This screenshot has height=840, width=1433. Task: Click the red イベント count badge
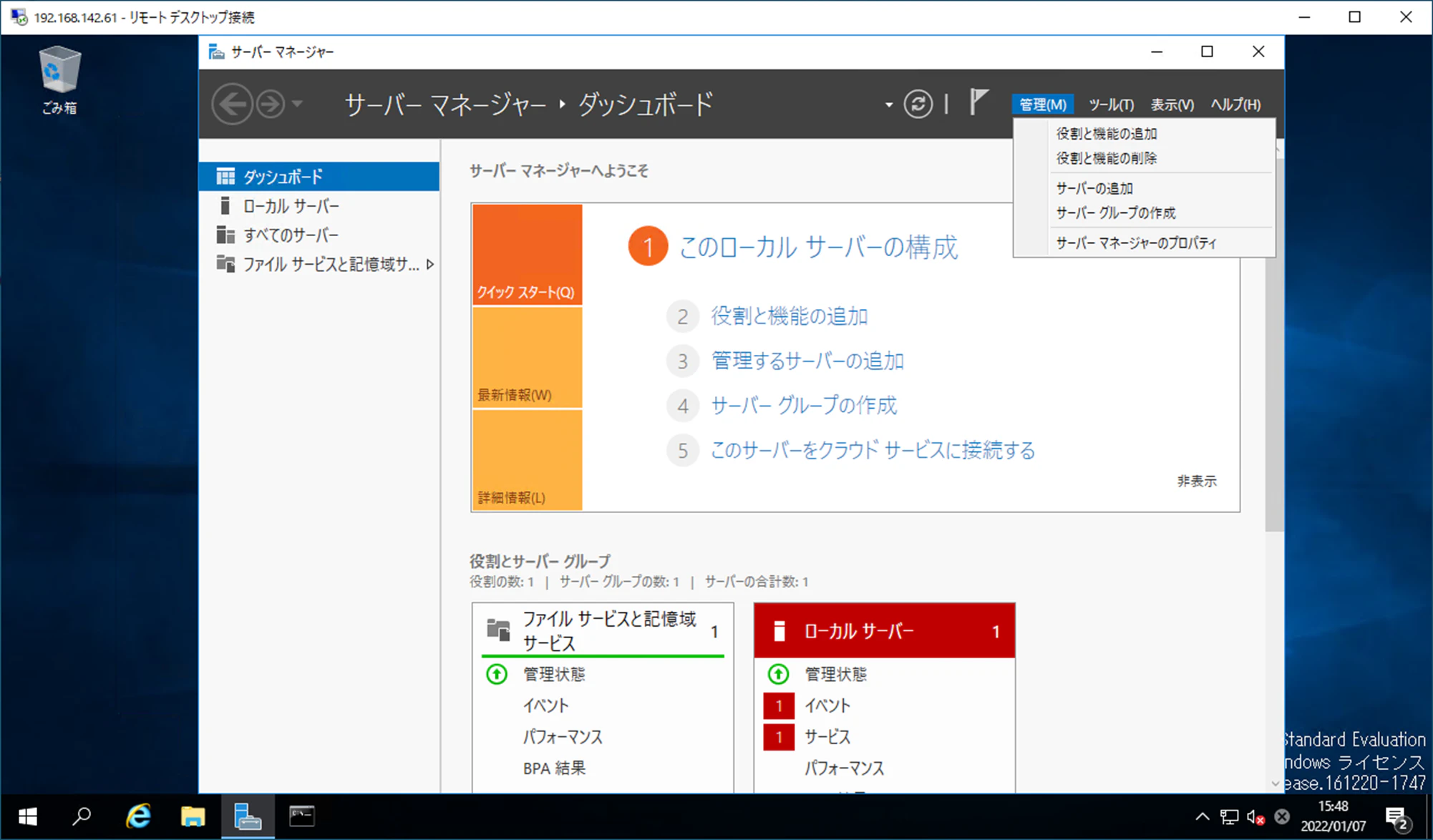coord(779,706)
